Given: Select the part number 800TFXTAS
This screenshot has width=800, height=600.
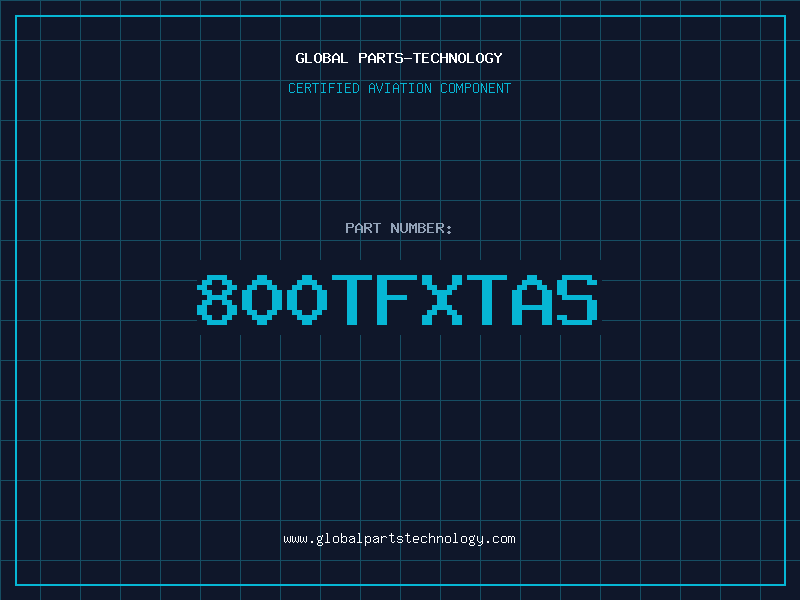Looking at the screenshot, I should pos(397,300).
